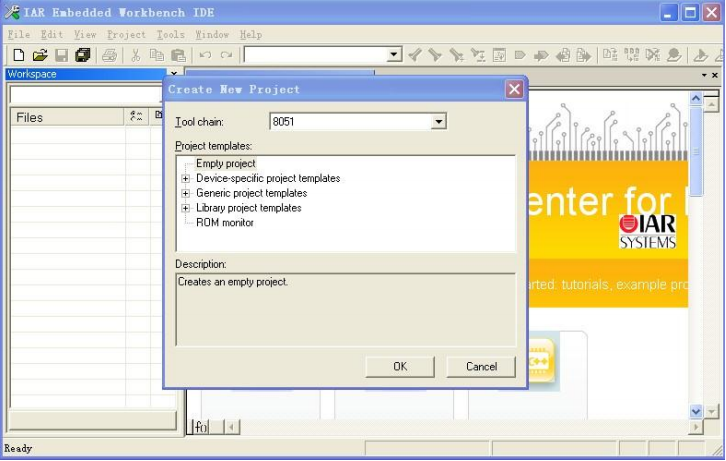726x461 pixels.
Task: Click the Files column header
Action: (x=68, y=118)
